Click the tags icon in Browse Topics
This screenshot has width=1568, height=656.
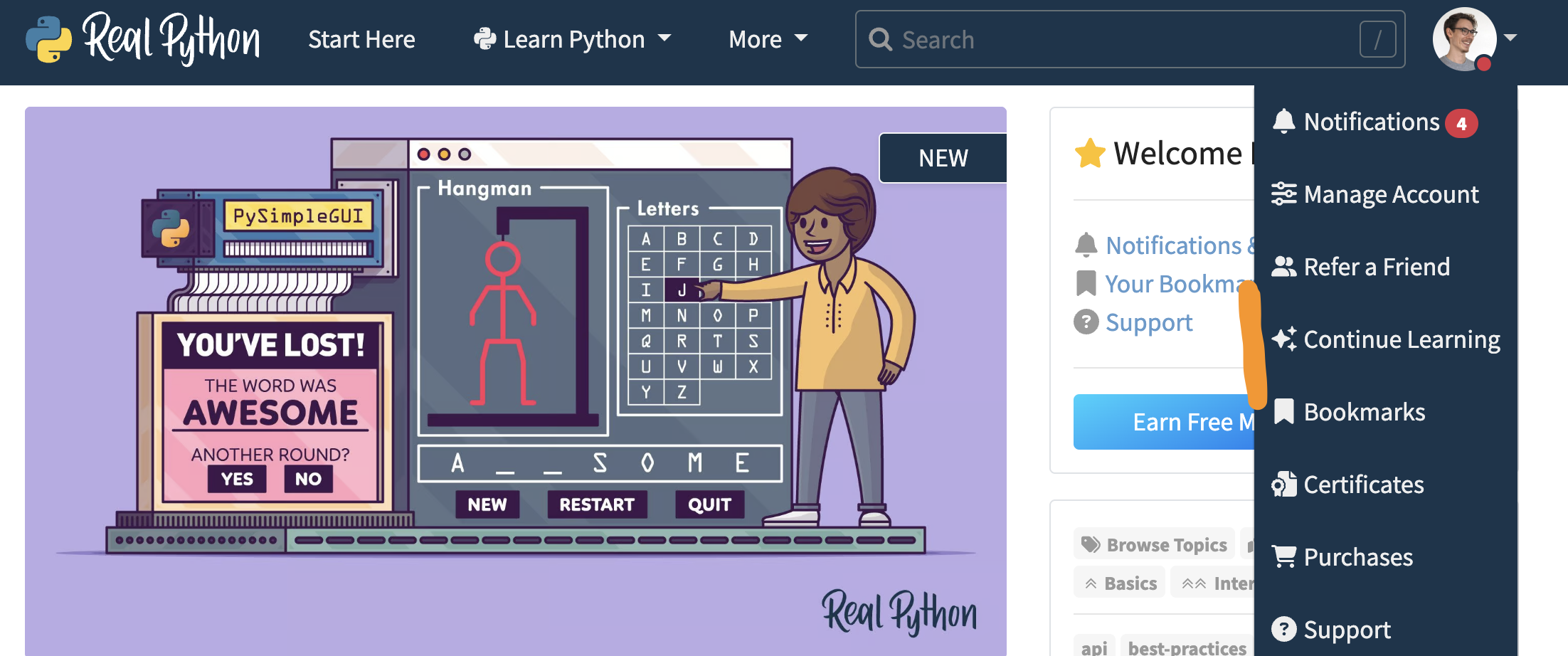point(1091,545)
